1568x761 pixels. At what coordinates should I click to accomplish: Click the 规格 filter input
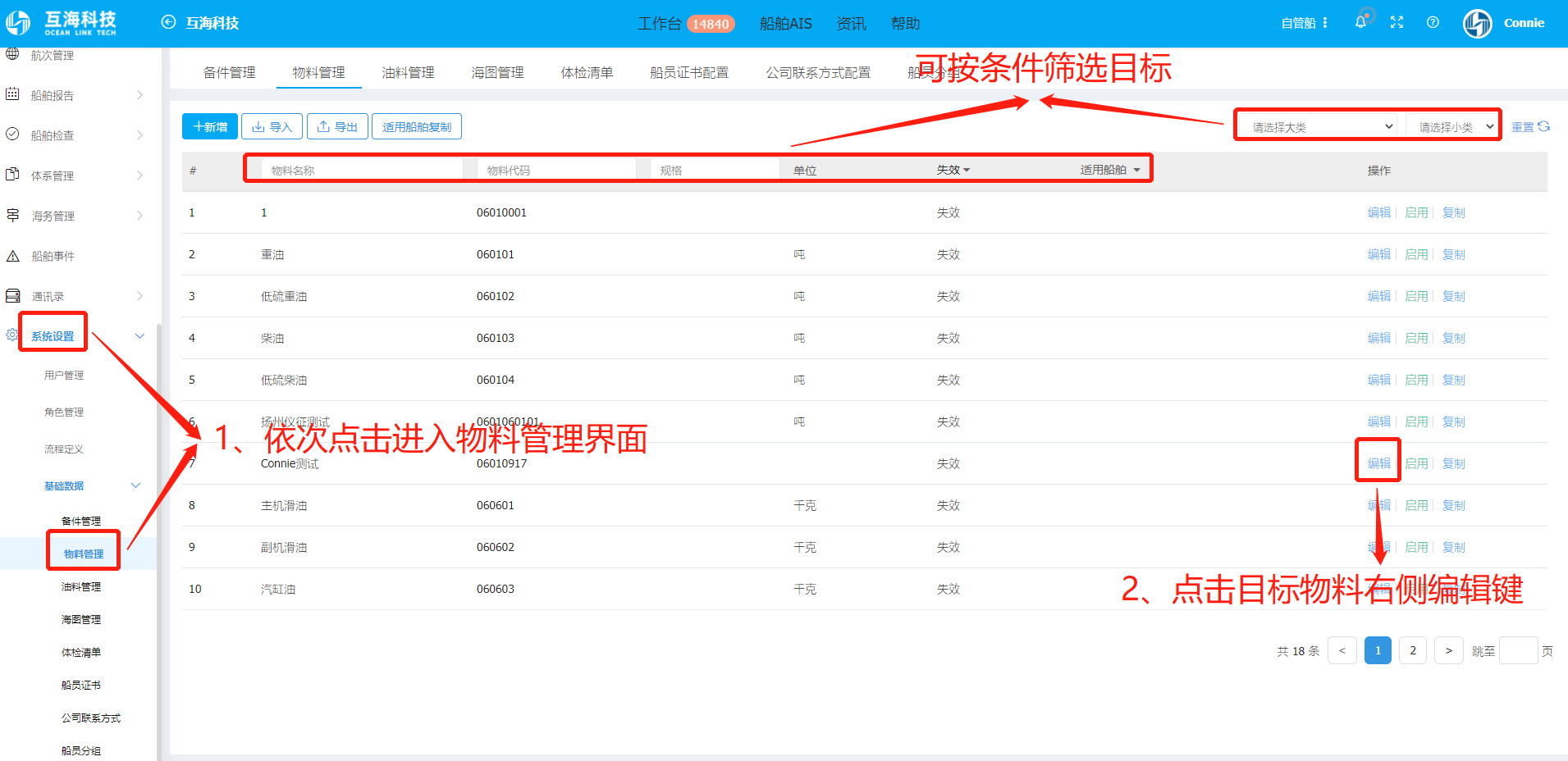coord(715,170)
